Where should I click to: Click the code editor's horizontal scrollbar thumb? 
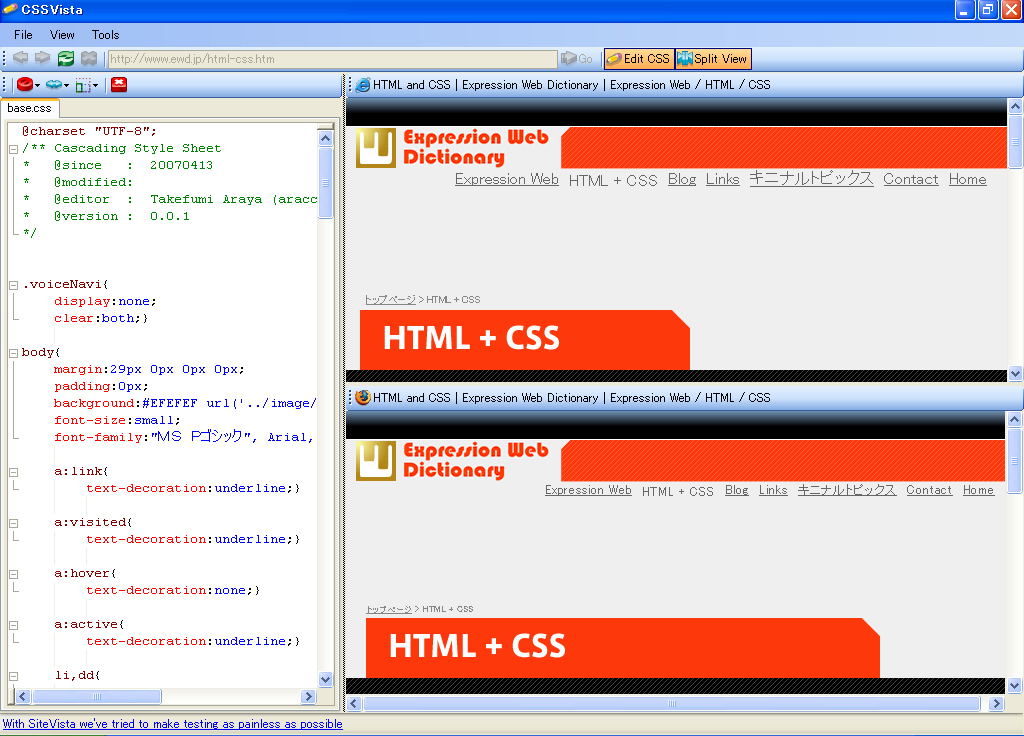point(97,696)
